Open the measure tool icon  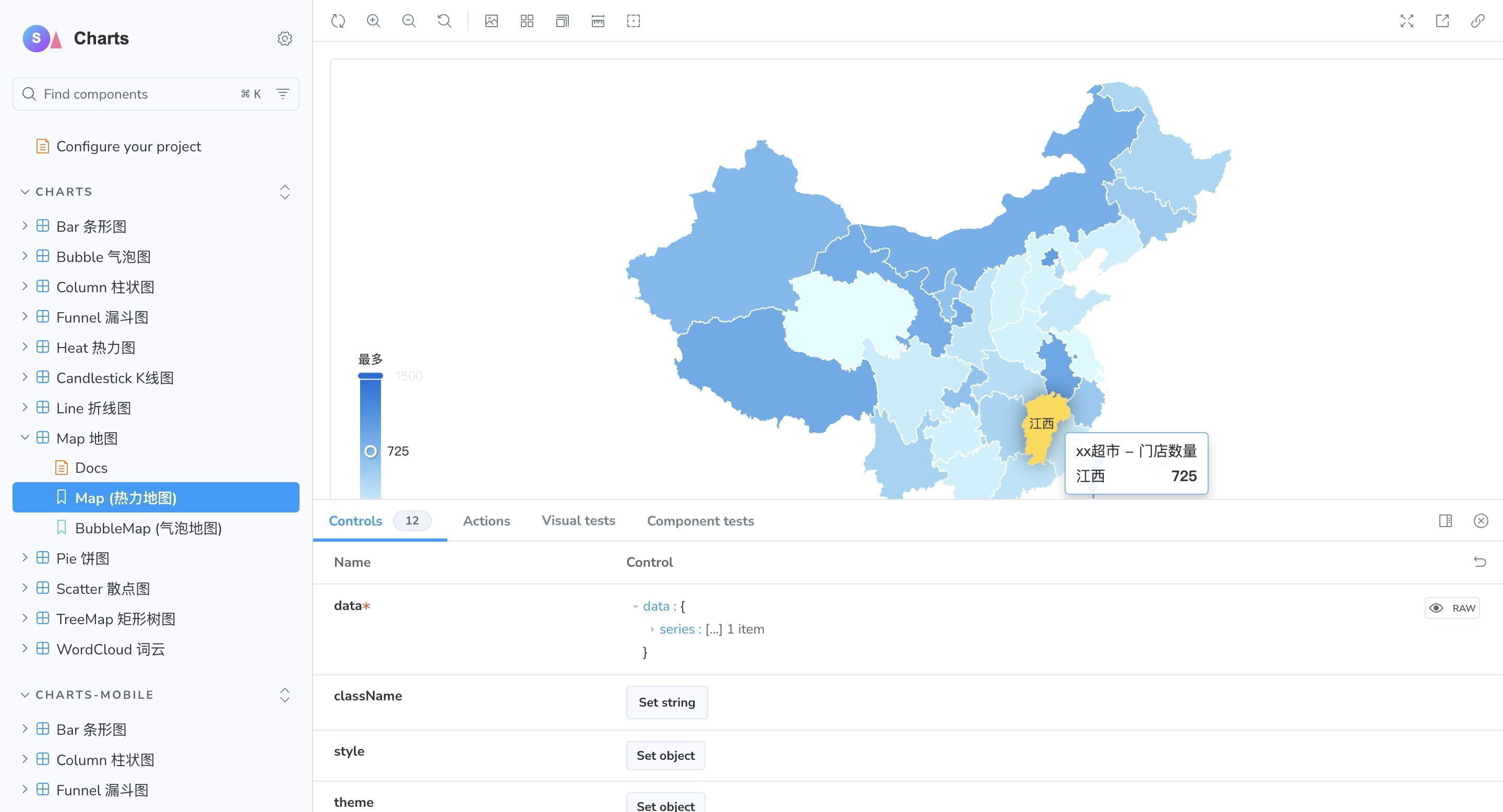point(598,20)
